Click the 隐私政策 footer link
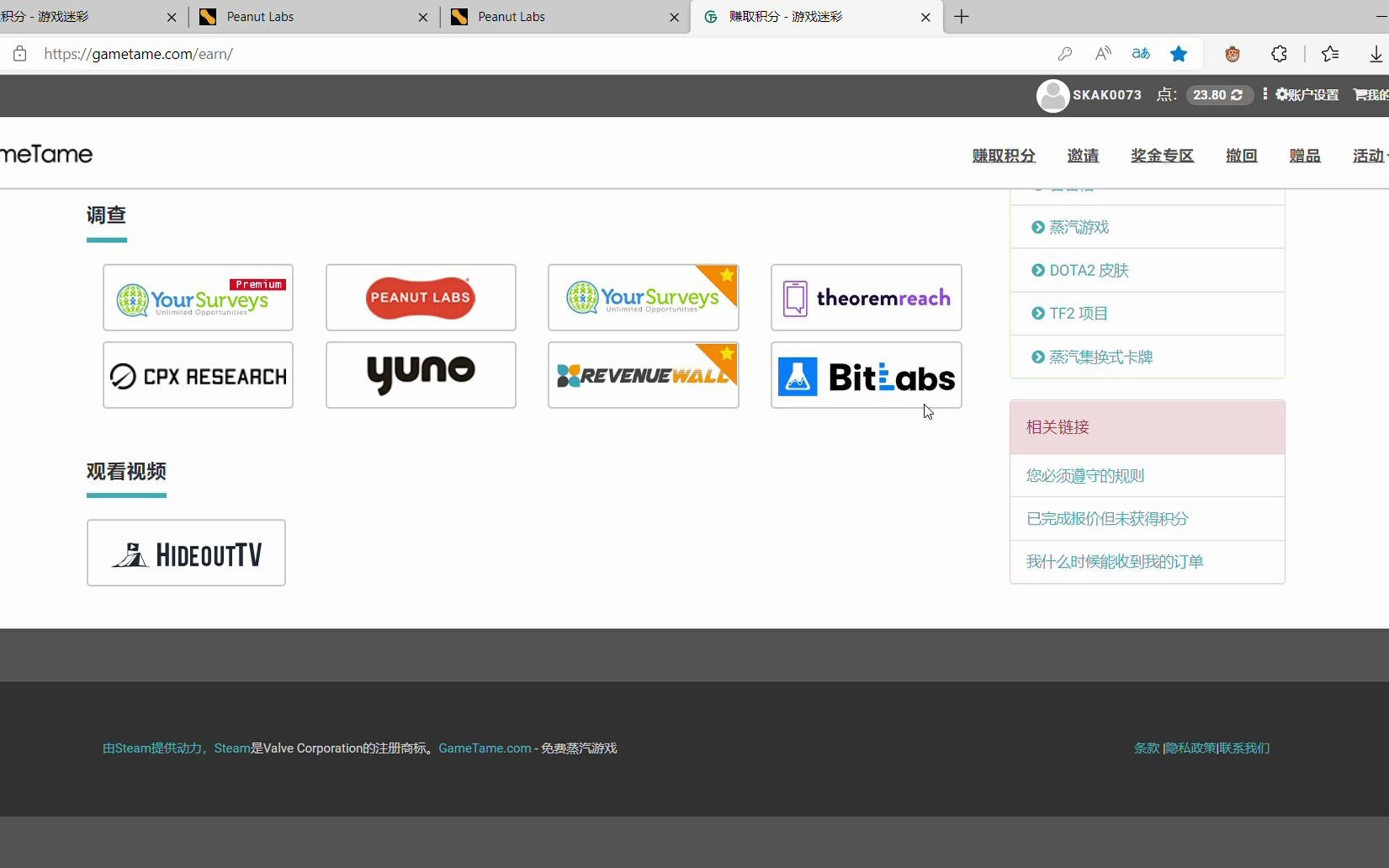Image resolution: width=1389 pixels, height=868 pixels. pos(1190,749)
